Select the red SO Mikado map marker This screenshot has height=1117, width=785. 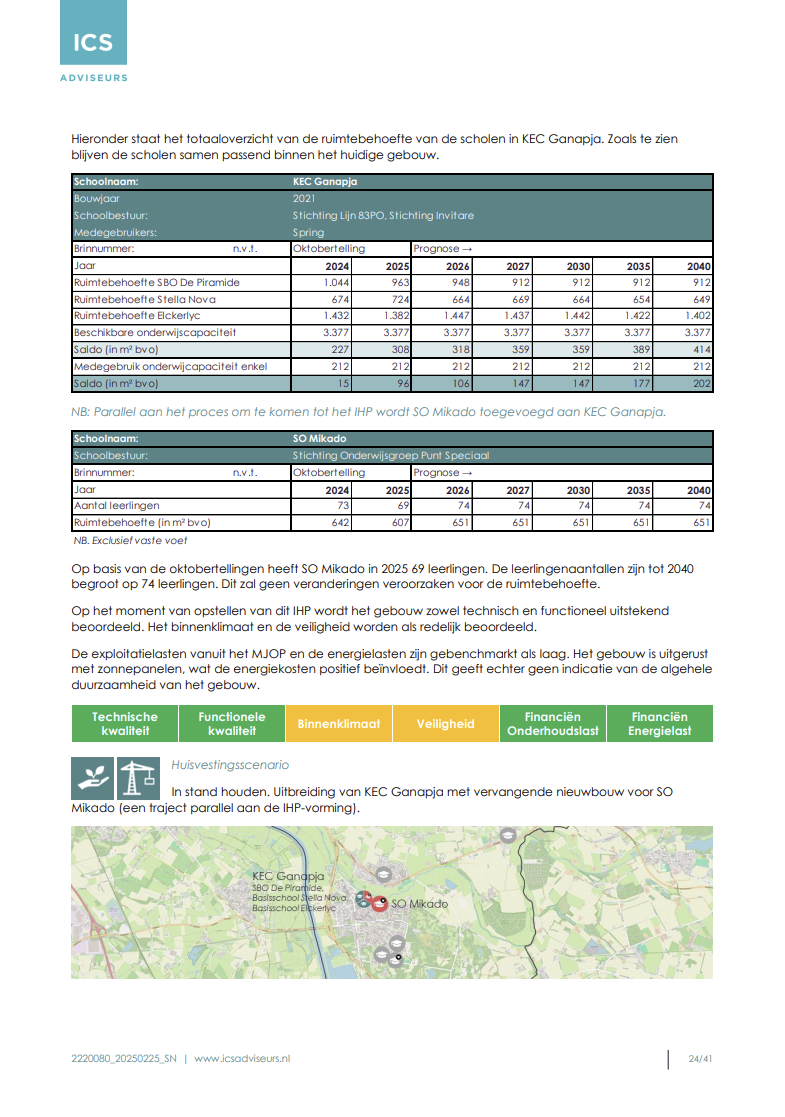(378, 903)
